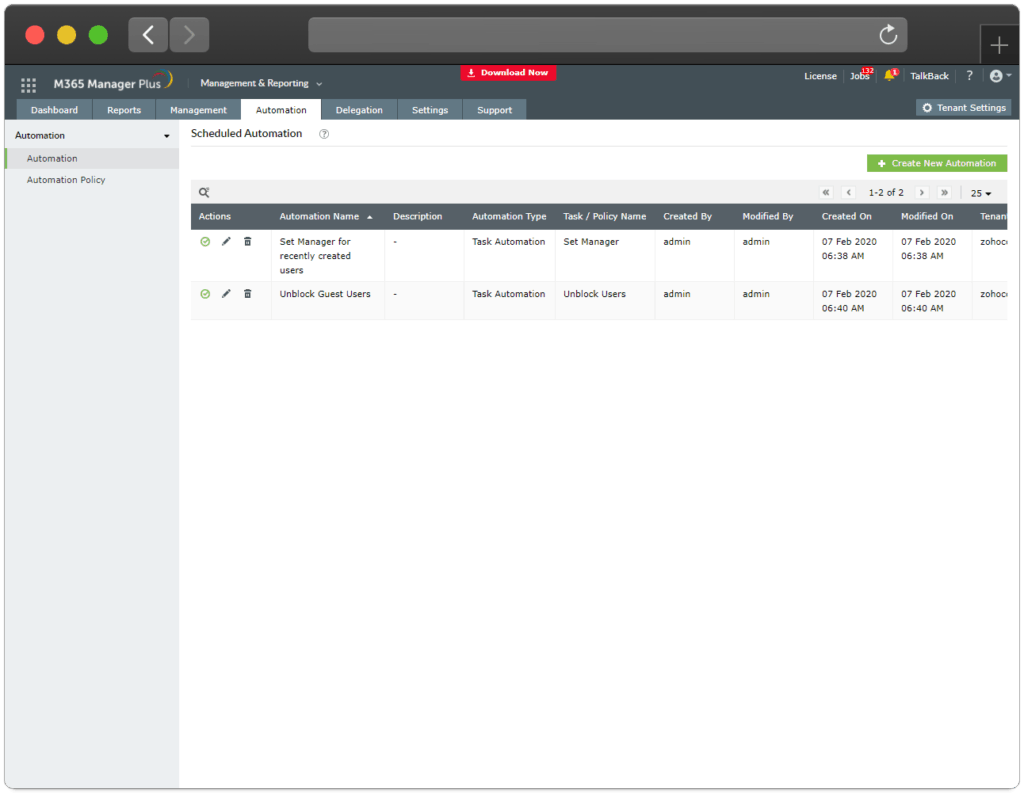Collapse the Automation sidebar section
This screenshot has height=793, width=1024.
pyautogui.click(x=167, y=136)
